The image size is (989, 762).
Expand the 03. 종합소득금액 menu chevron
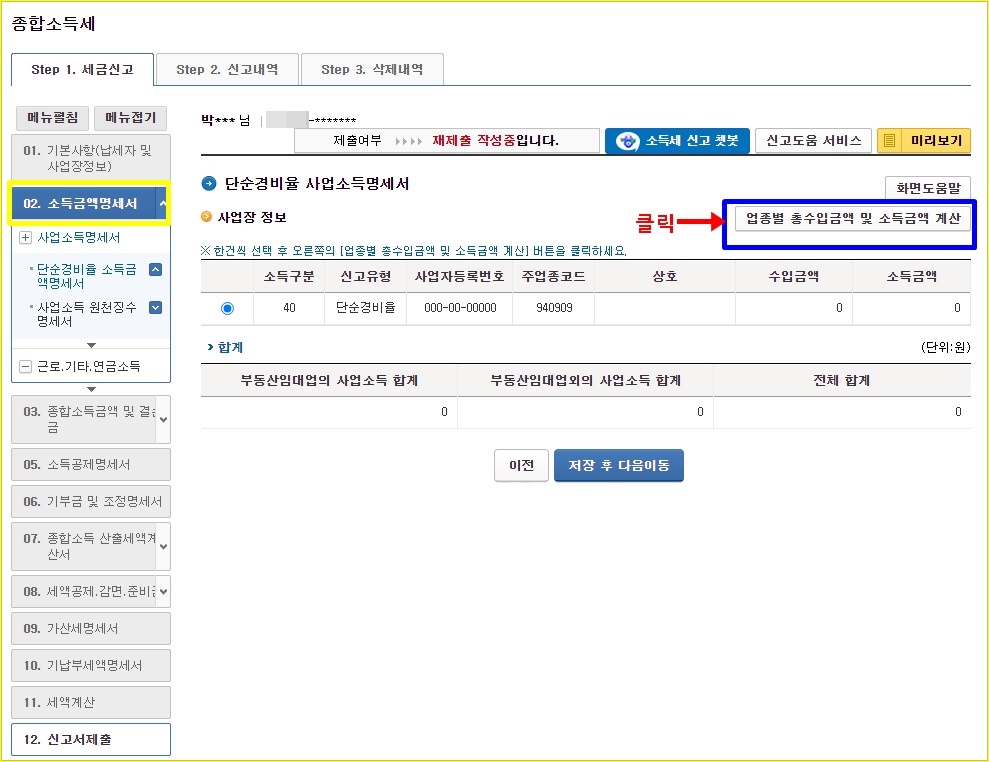163,419
